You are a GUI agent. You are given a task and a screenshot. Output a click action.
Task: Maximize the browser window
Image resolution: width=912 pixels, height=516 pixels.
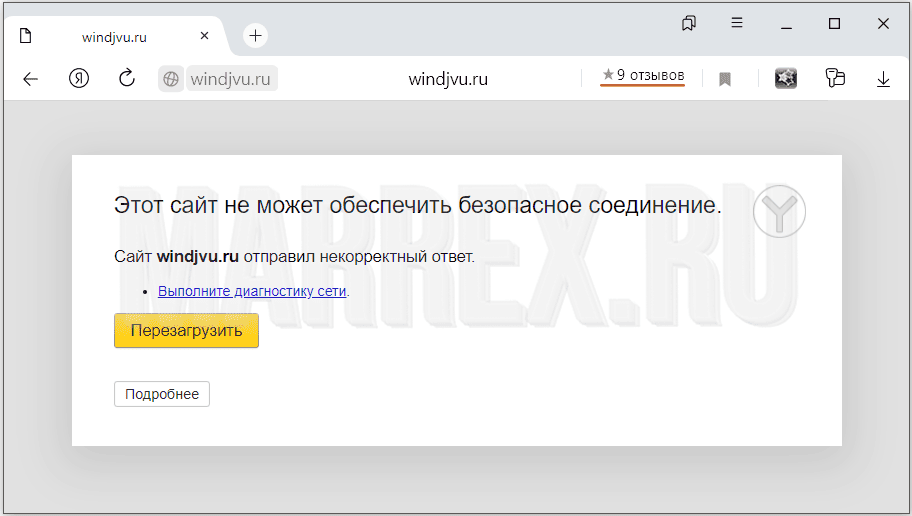(835, 23)
